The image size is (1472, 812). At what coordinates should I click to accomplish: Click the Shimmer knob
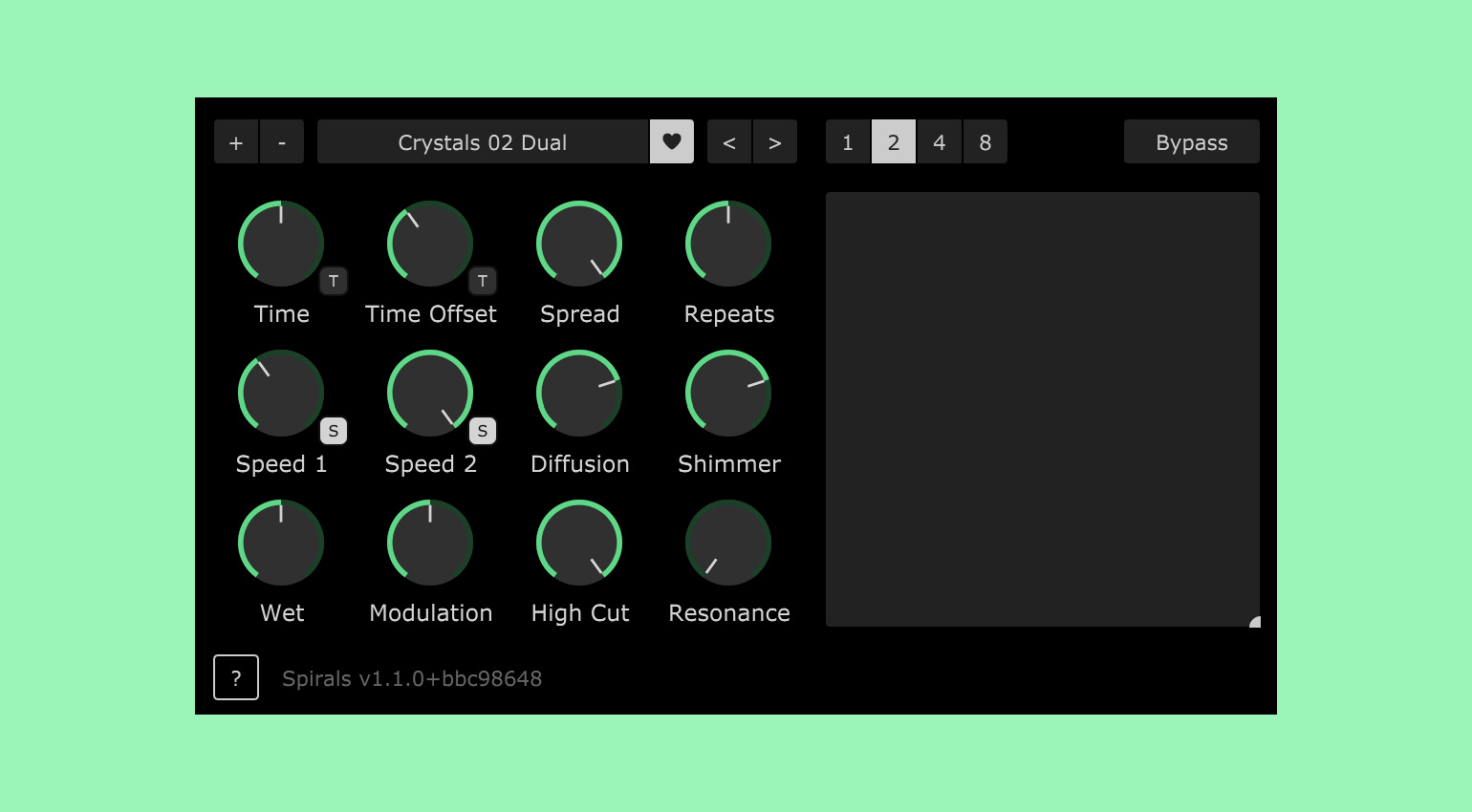click(x=728, y=394)
